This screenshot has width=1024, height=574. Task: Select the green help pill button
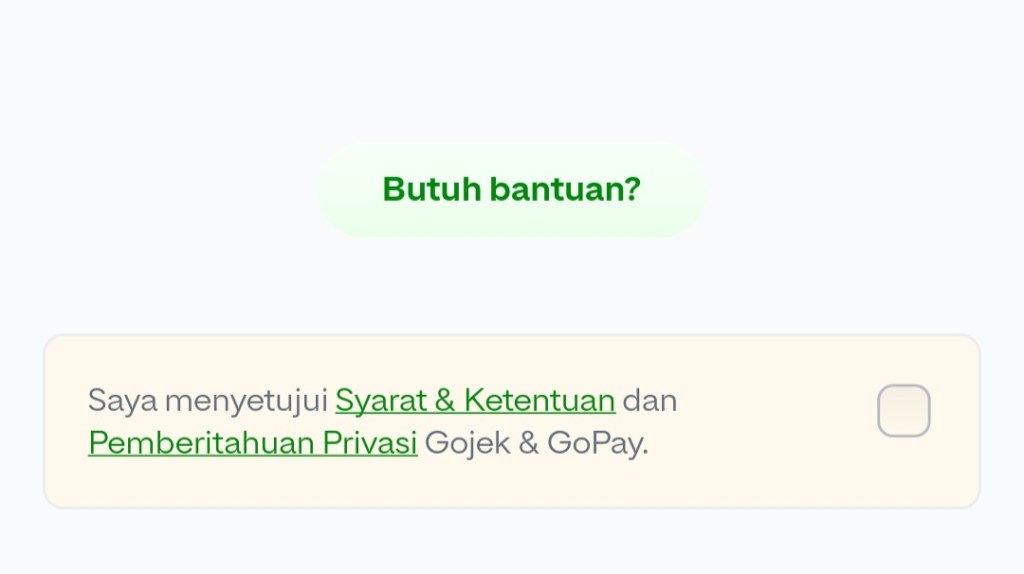pyautogui.click(x=512, y=189)
